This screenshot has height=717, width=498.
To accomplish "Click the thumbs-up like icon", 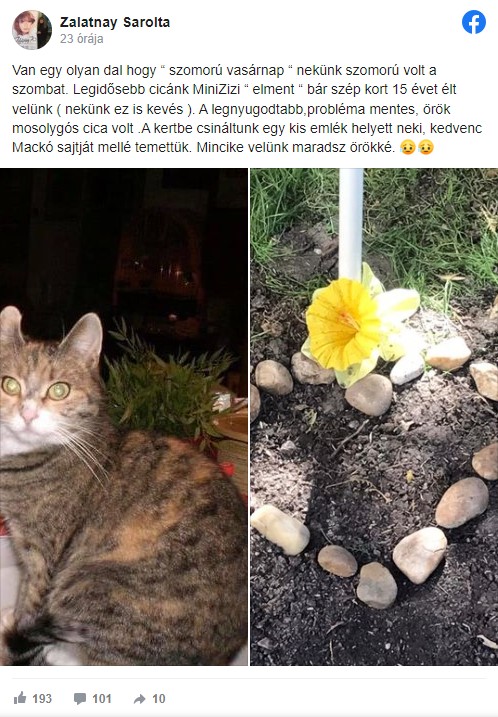I will coord(20,698).
